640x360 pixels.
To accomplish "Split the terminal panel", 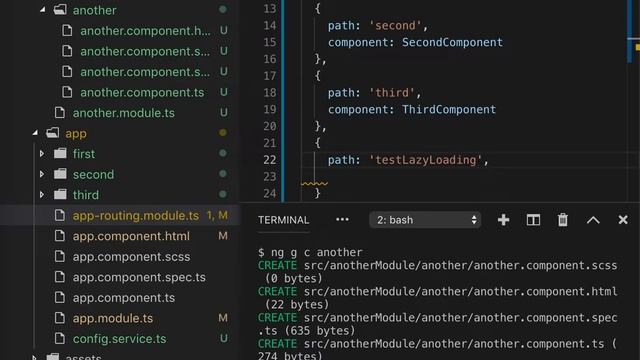I will click(533, 220).
